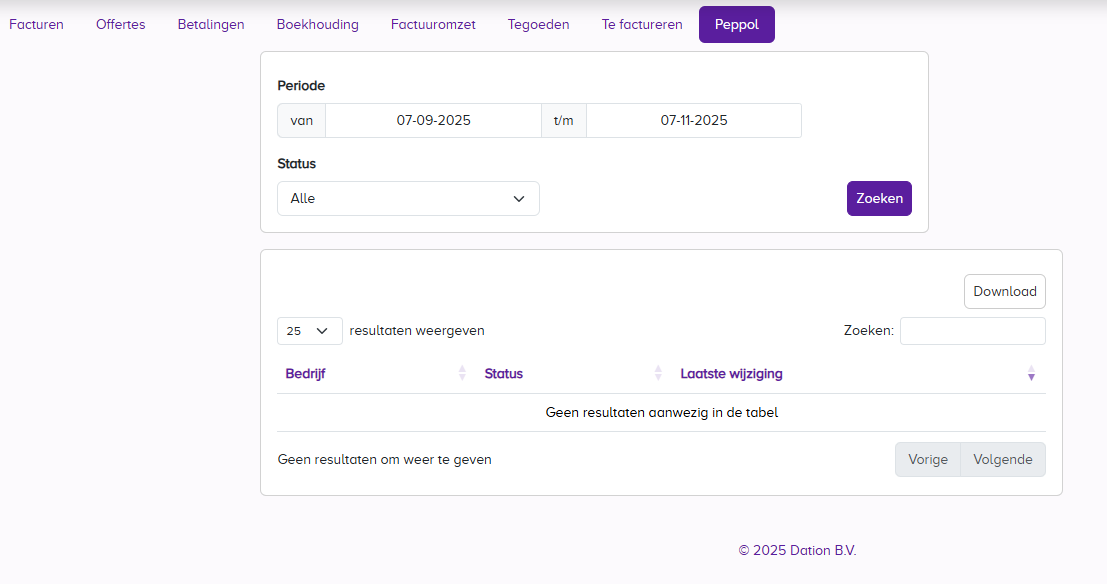This screenshot has width=1107, height=584.
Task: Select the active Peppol tab
Action: (x=737, y=25)
